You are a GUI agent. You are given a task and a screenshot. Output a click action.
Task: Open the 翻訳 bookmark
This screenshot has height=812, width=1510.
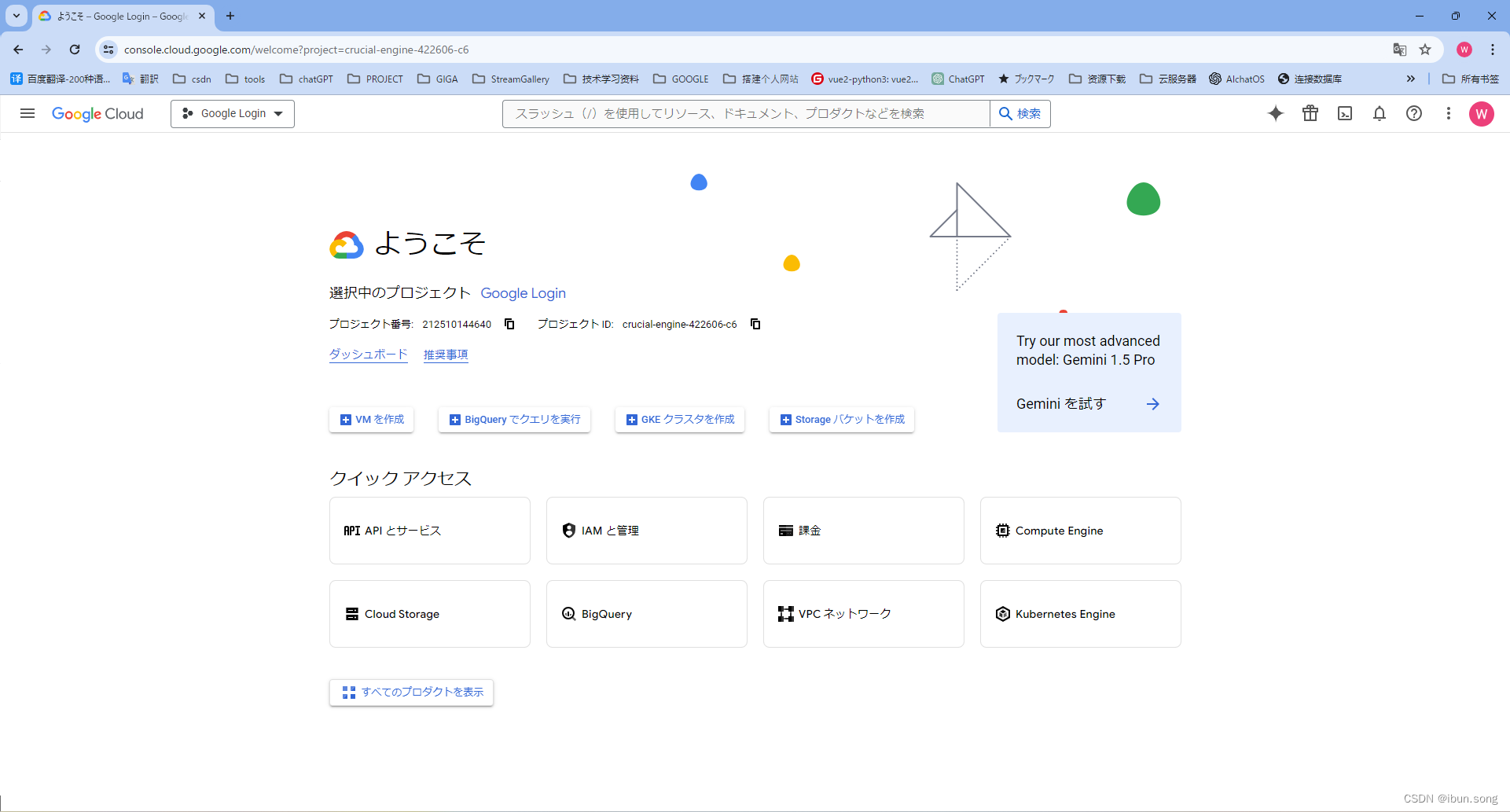pyautogui.click(x=141, y=79)
